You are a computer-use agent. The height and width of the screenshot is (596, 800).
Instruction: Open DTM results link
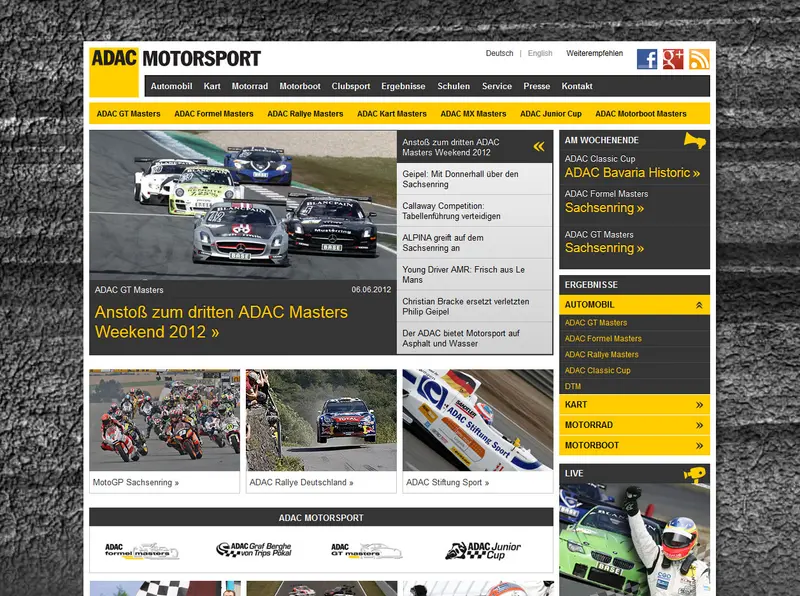[x=572, y=386]
